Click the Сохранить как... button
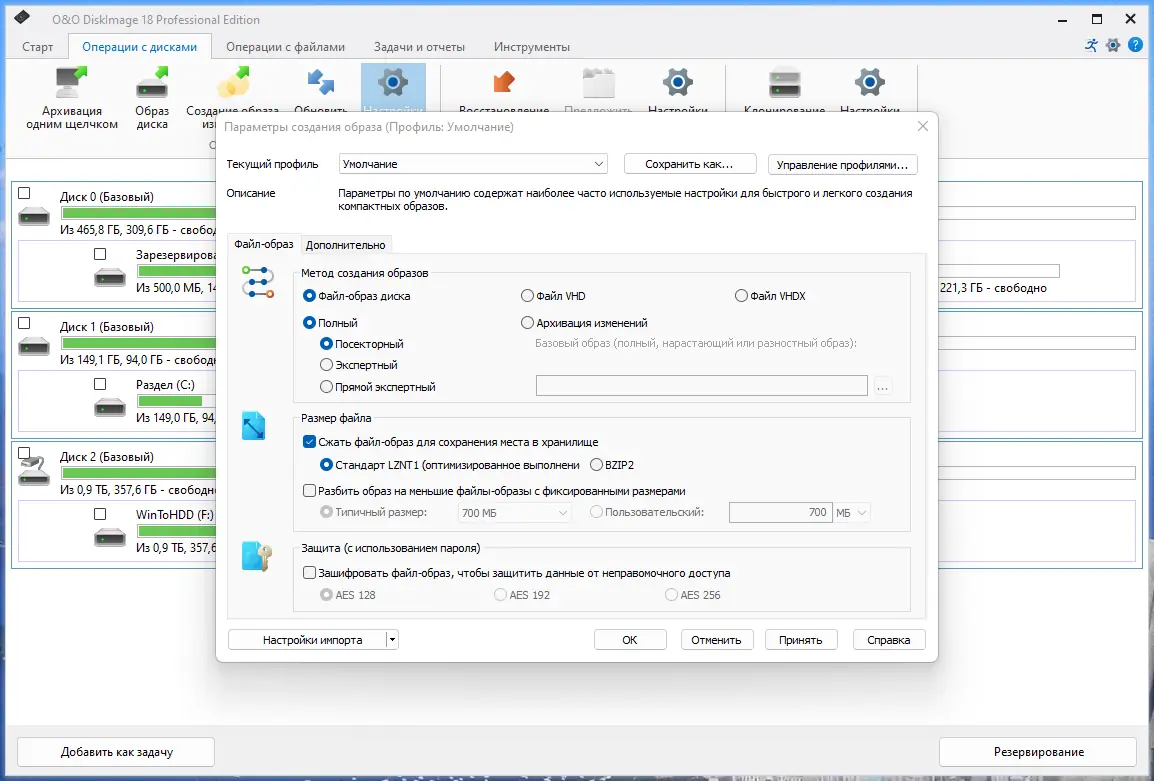Image resolution: width=1154 pixels, height=781 pixels. click(x=690, y=164)
